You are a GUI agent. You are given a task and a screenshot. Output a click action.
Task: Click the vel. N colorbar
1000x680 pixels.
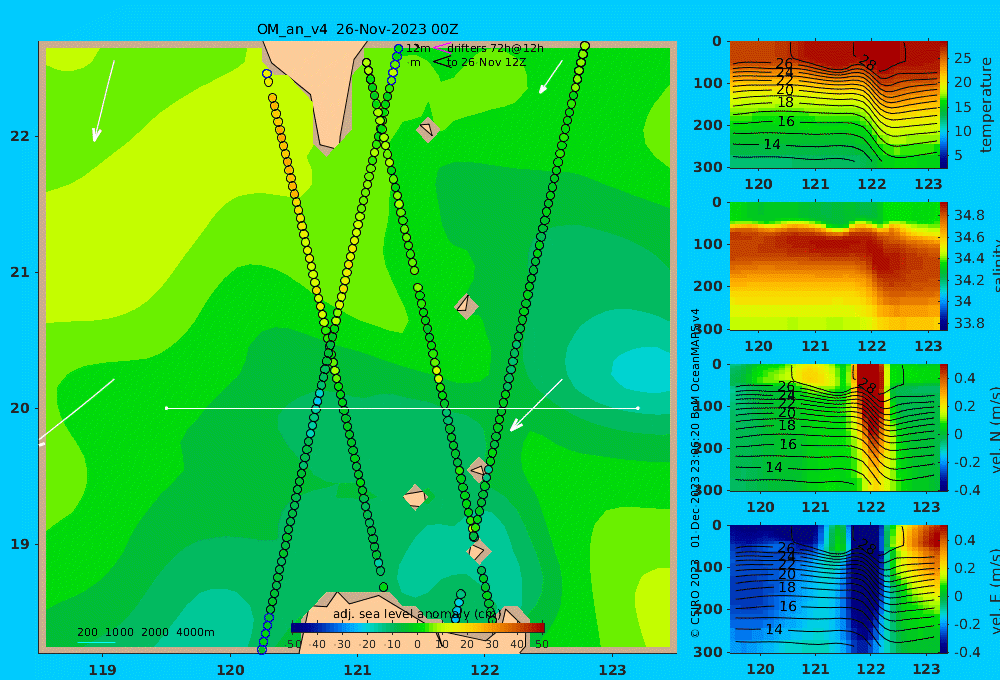tap(944, 427)
